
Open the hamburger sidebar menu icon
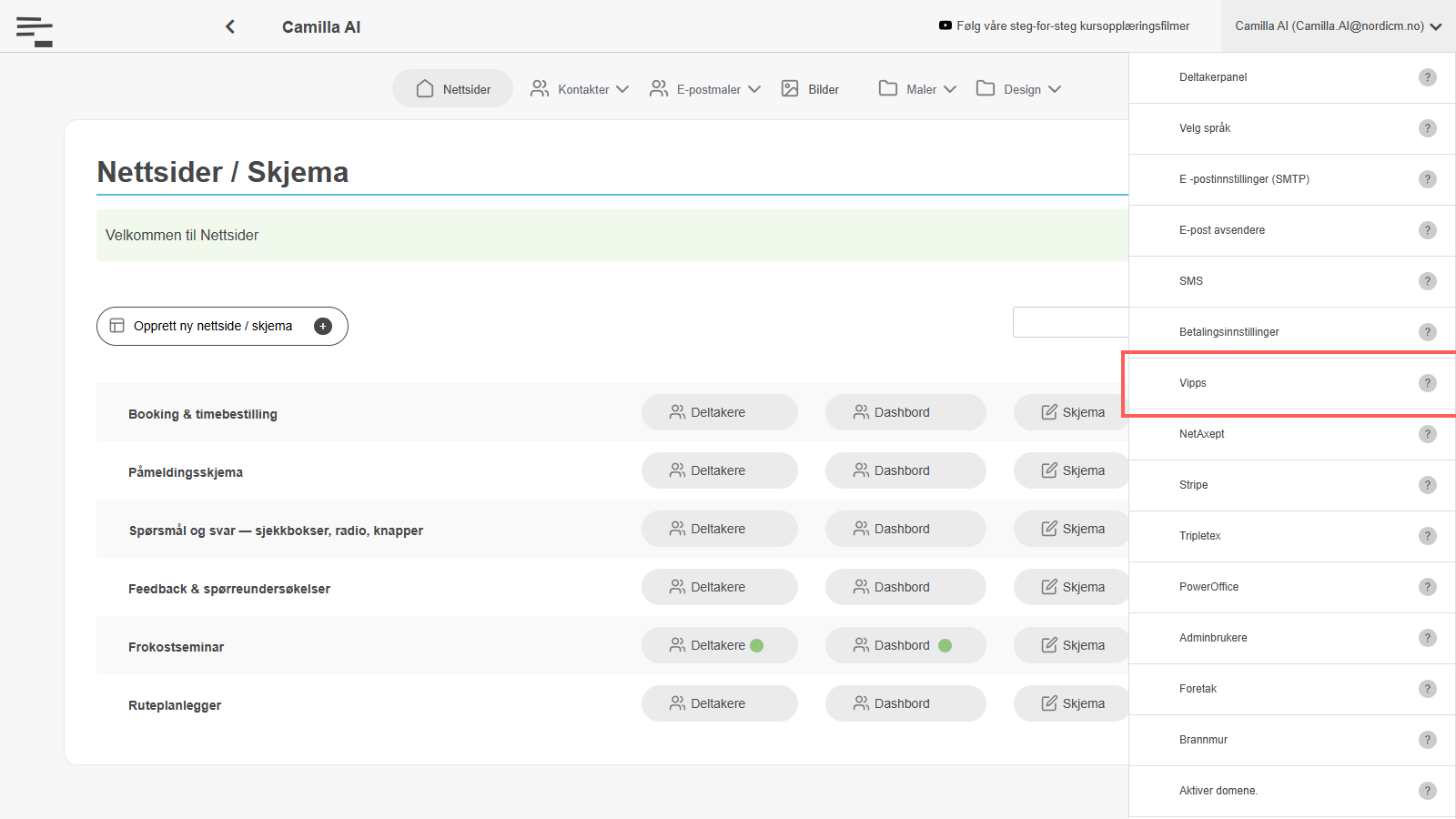pyautogui.click(x=35, y=31)
